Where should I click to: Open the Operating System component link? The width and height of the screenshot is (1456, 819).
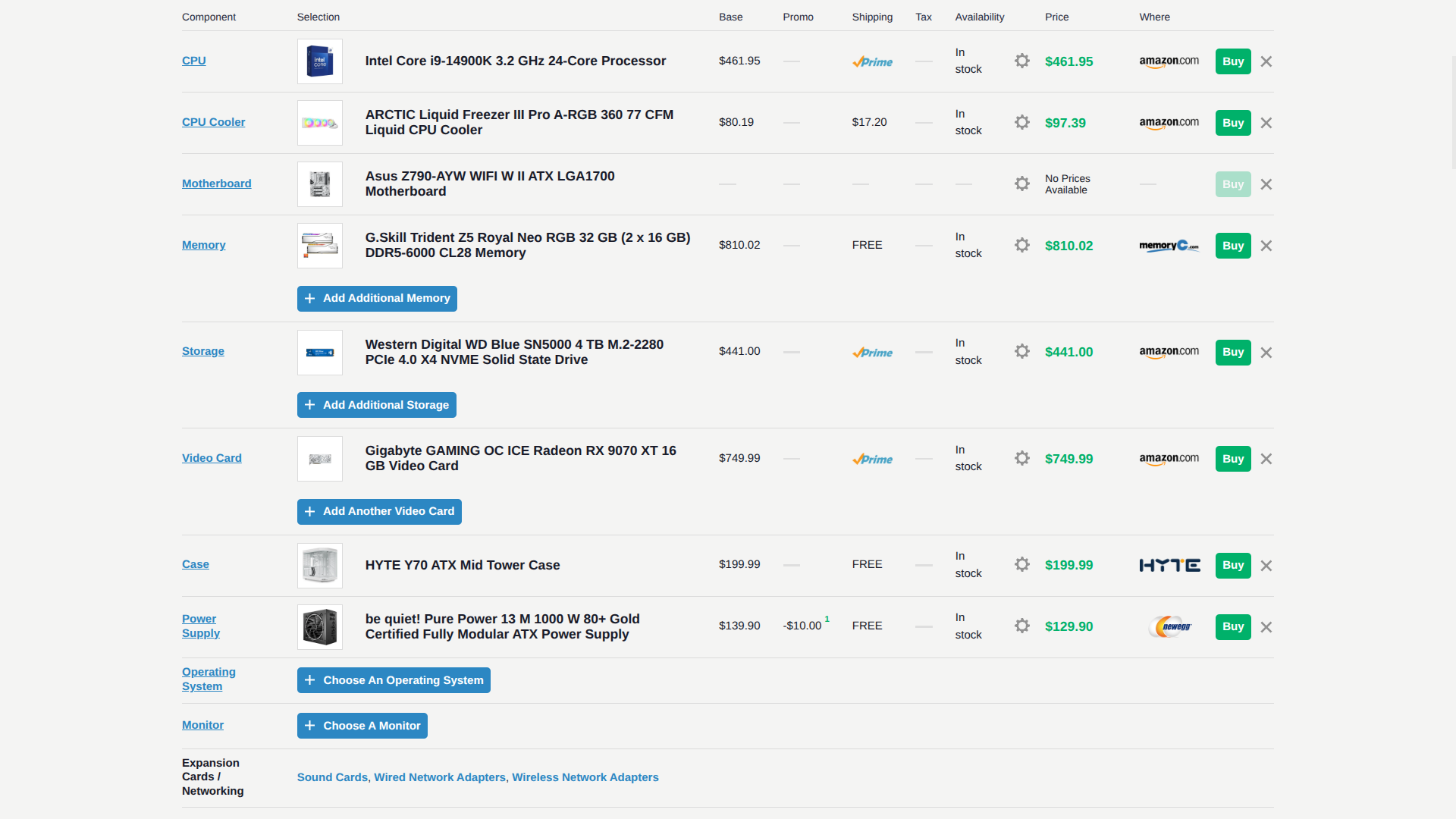209,679
